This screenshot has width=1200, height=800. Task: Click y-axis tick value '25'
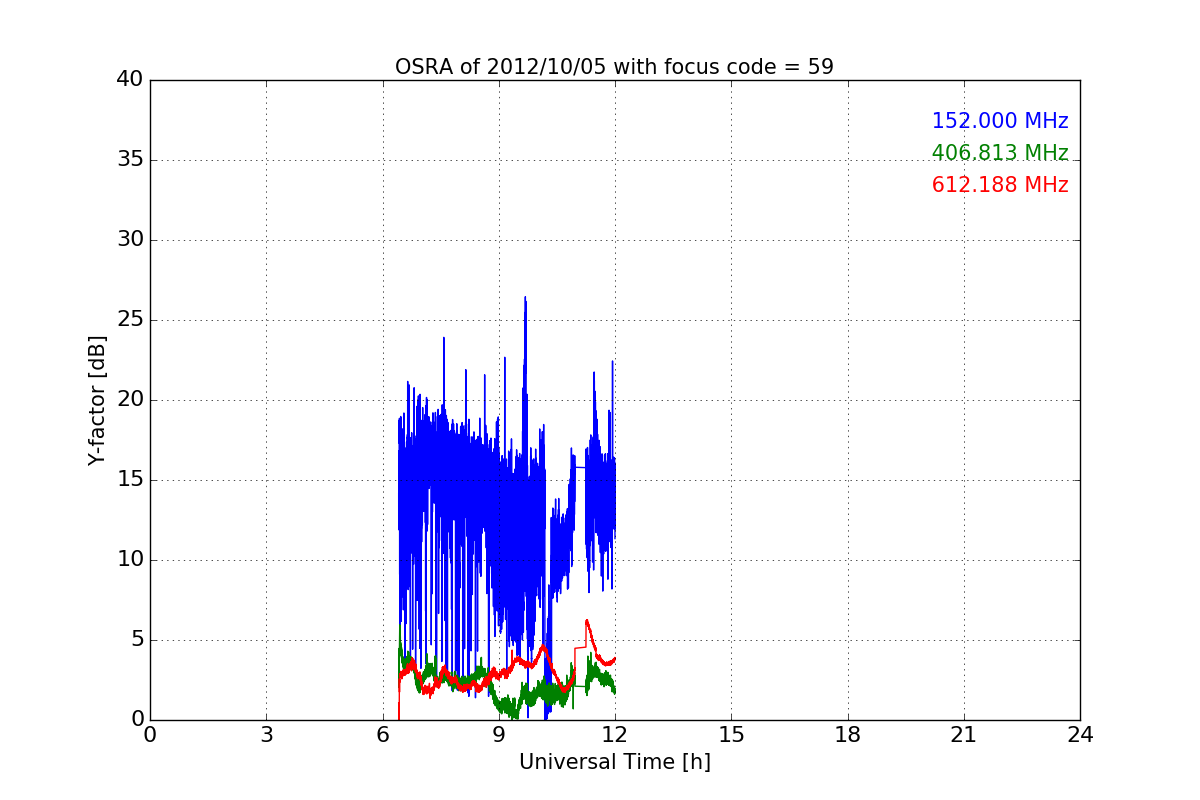click(130, 320)
